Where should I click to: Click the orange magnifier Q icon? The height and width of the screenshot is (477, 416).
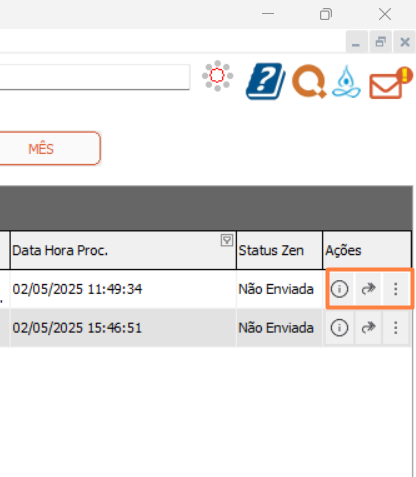pyautogui.click(x=309, y=81)
